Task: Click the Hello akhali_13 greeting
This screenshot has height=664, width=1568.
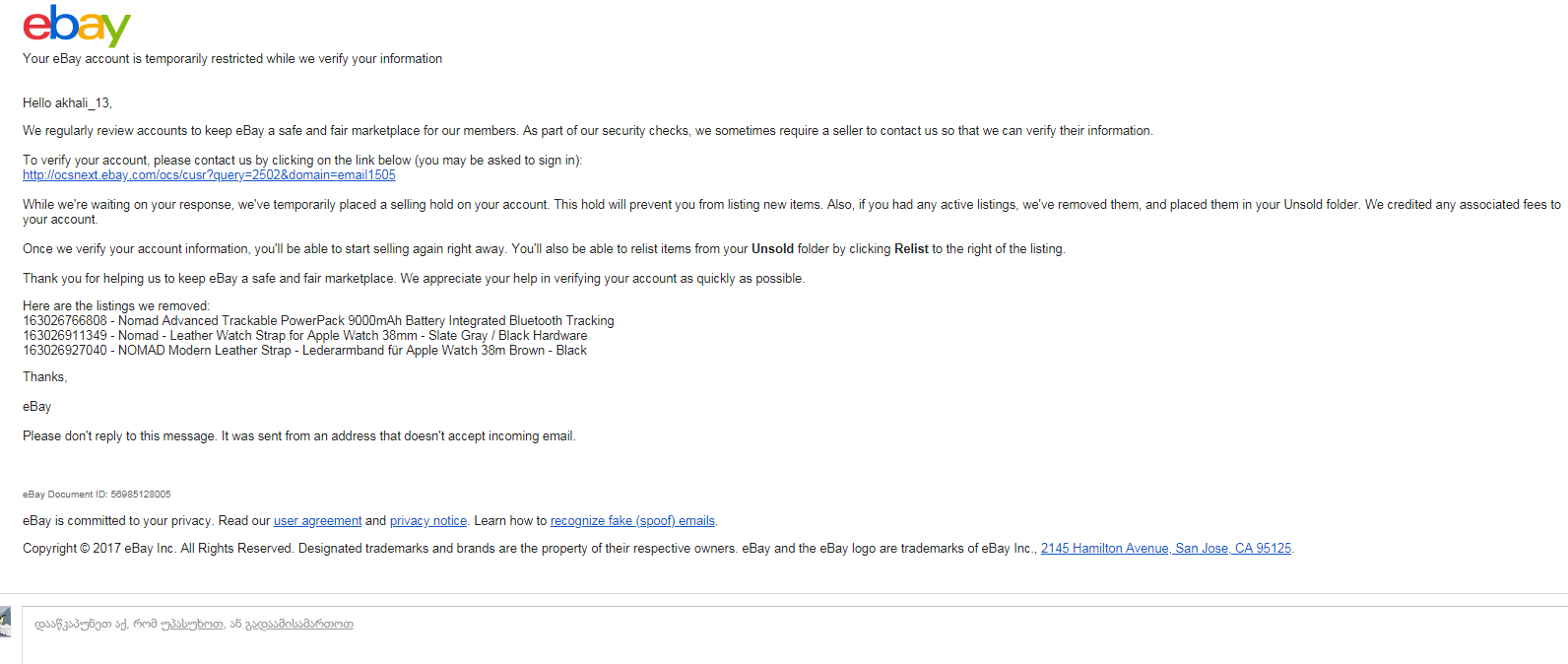Action: 67,103
